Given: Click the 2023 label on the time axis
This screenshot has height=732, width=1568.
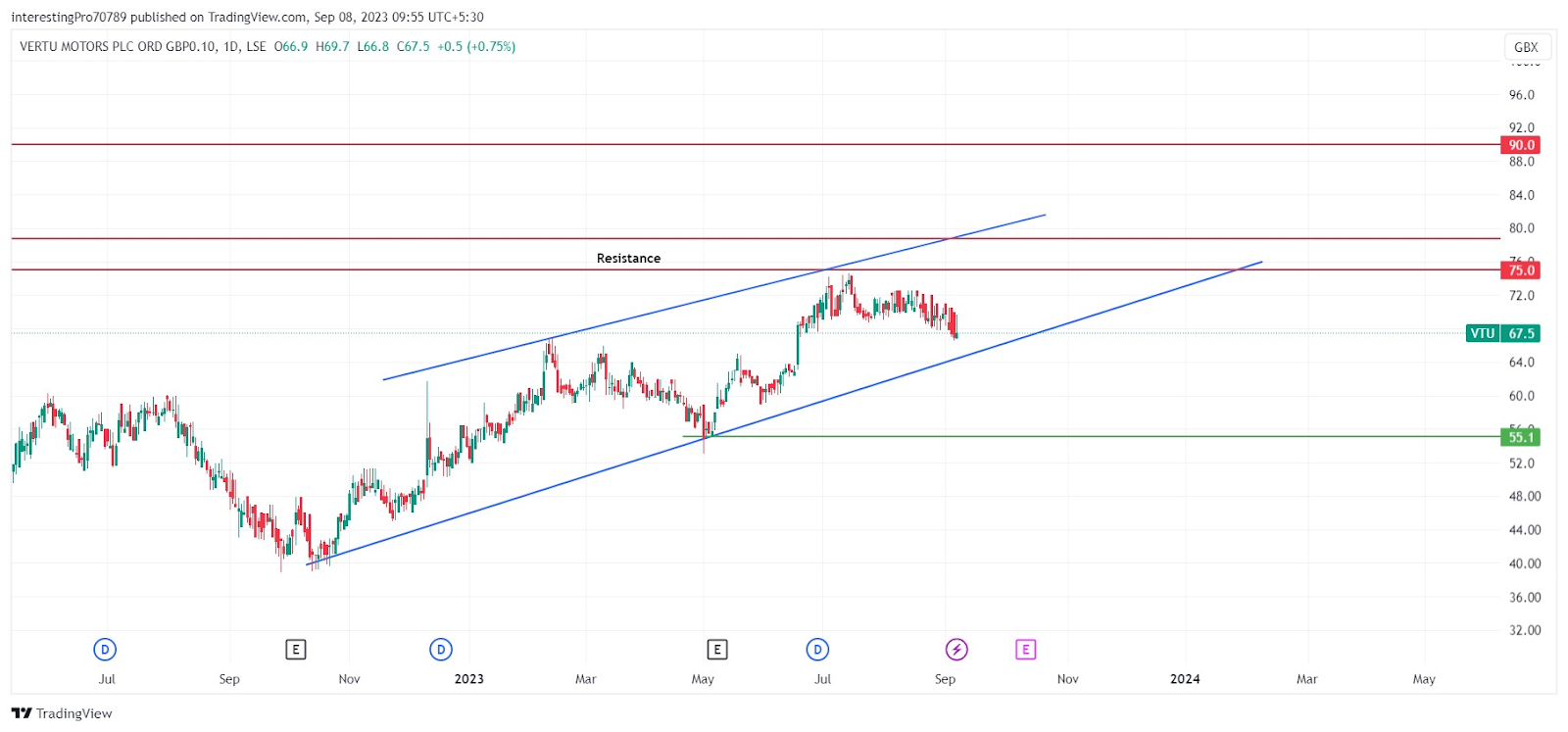Looking at the screenshot, I should (469, 679).
